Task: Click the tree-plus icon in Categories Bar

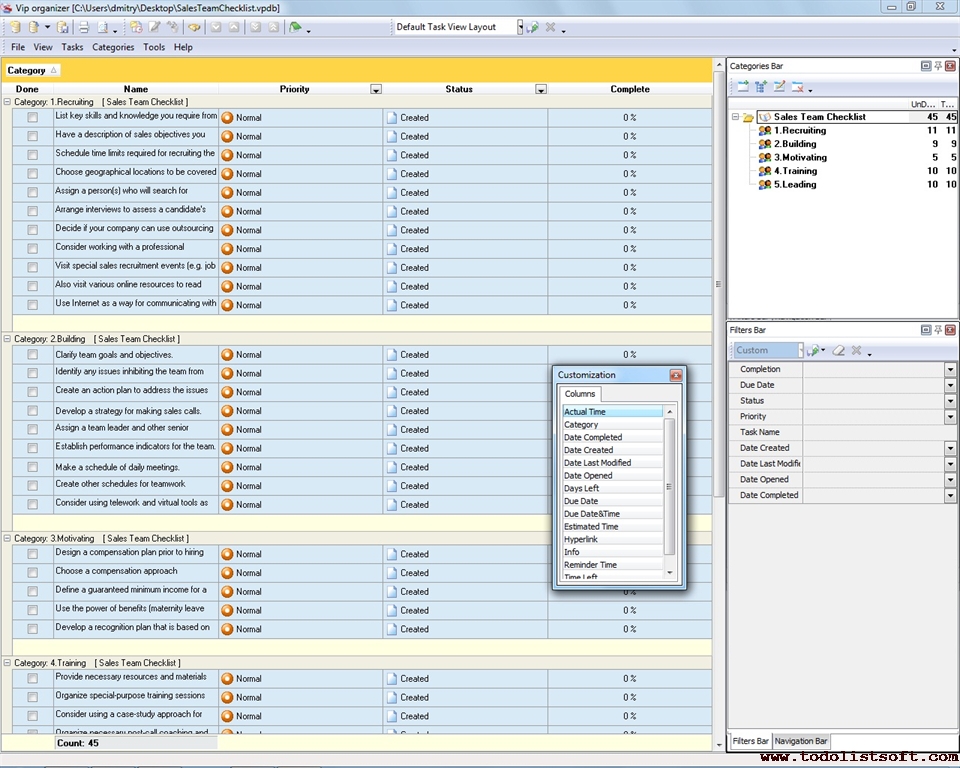Action: tap(761, 87)
